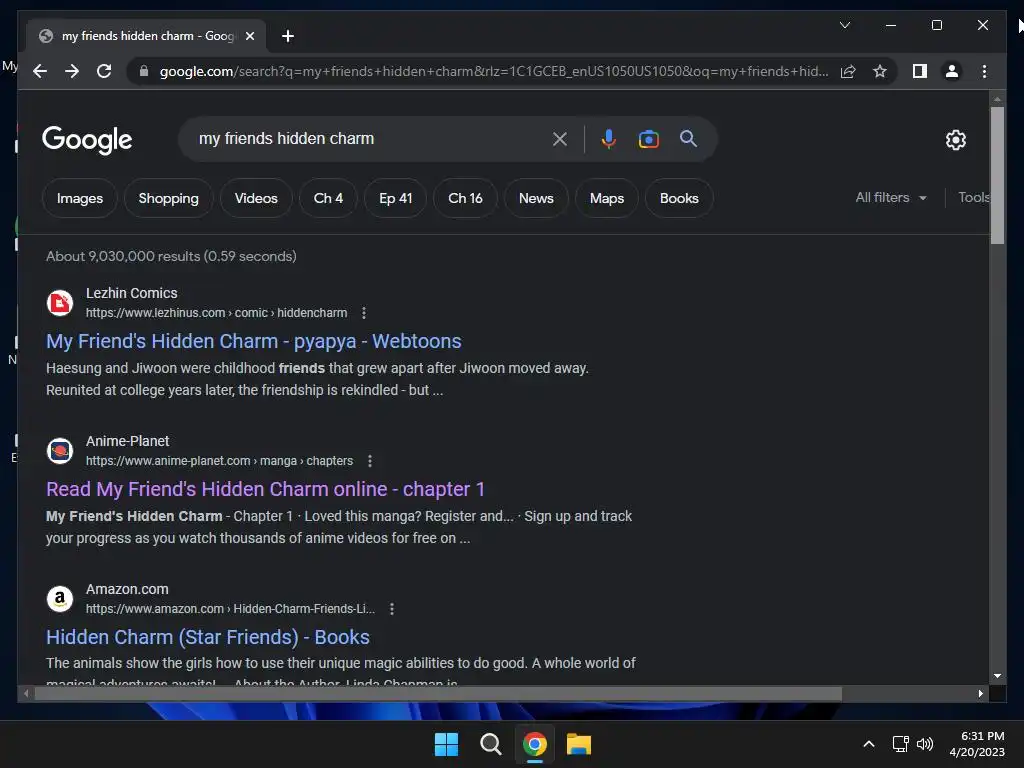Open Lezhin Comics site favicon

coord(60,303)
